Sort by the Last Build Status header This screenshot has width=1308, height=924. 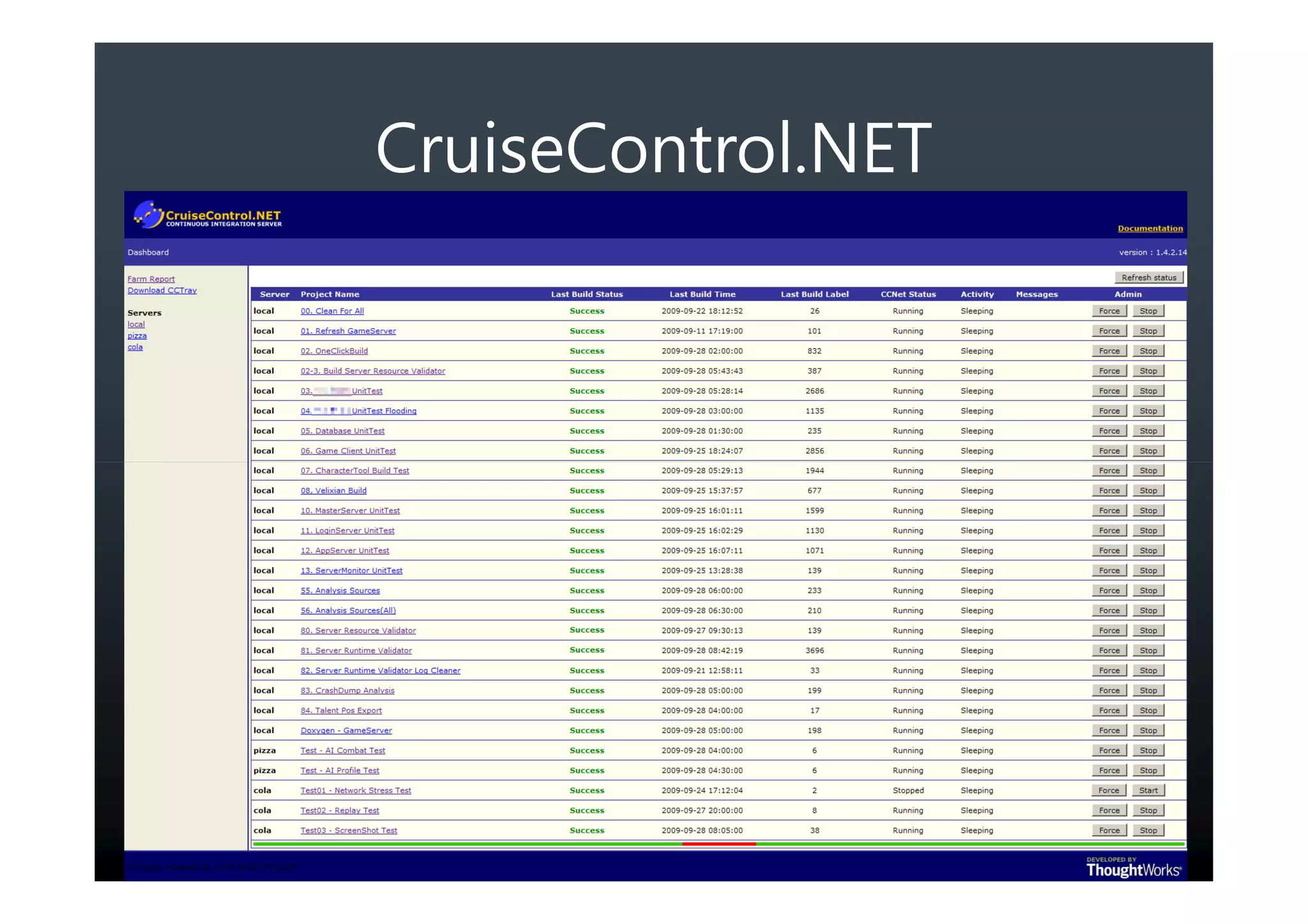[586, 294]
